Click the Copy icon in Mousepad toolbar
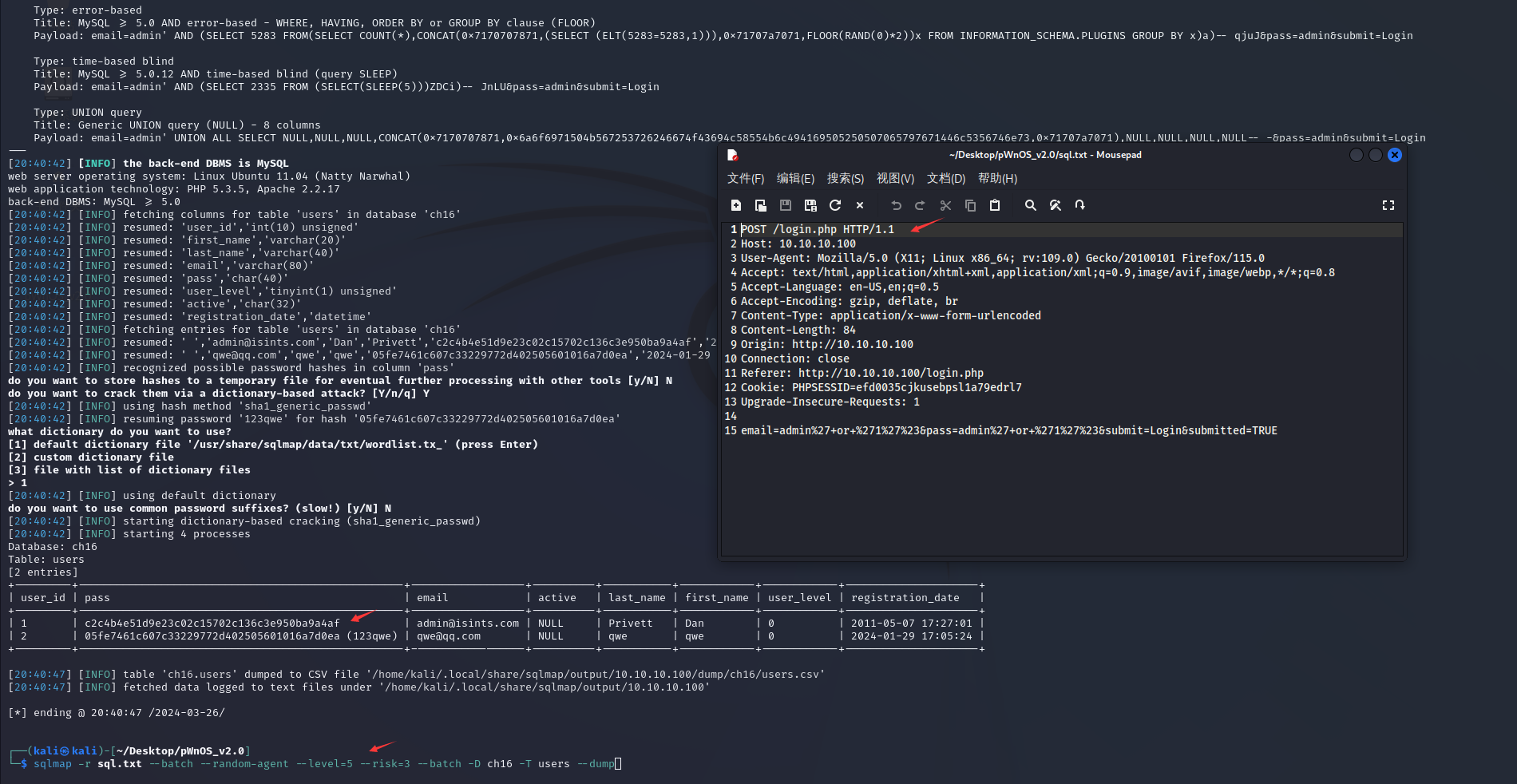This screenshot has width=1517, height=784. [x=970, y=205]
